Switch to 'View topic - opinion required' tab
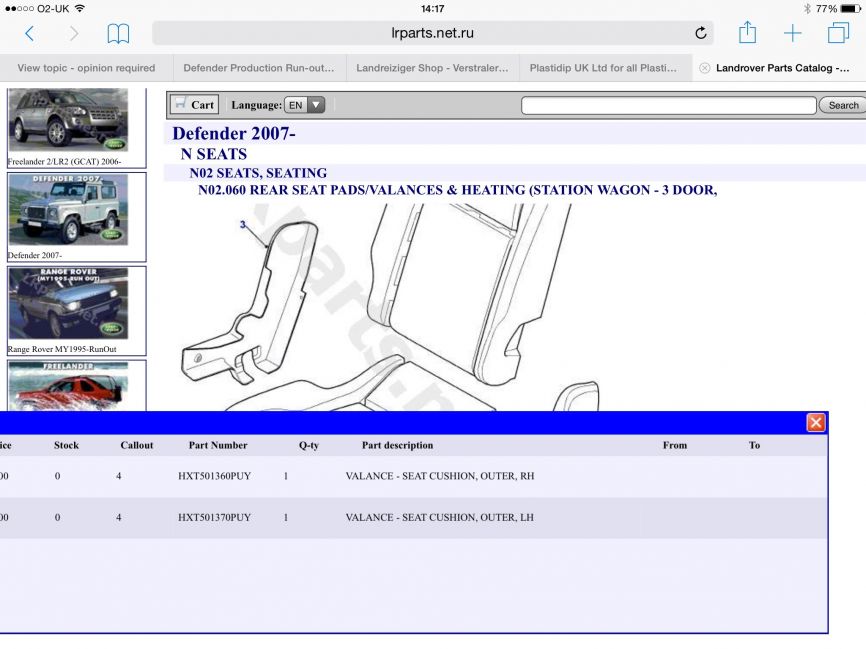Image resolution: width=866 pixels, height=649 pixels. coord(86,68)
